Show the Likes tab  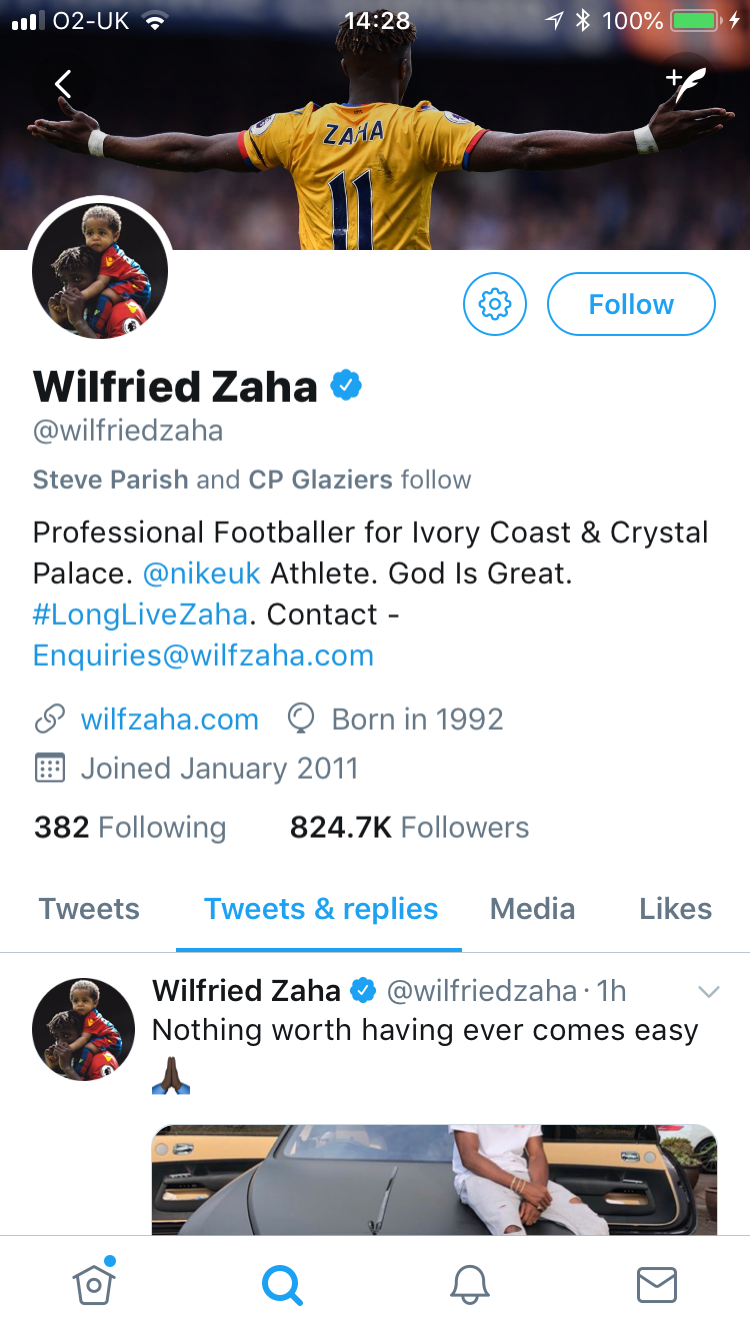point(675,909)
